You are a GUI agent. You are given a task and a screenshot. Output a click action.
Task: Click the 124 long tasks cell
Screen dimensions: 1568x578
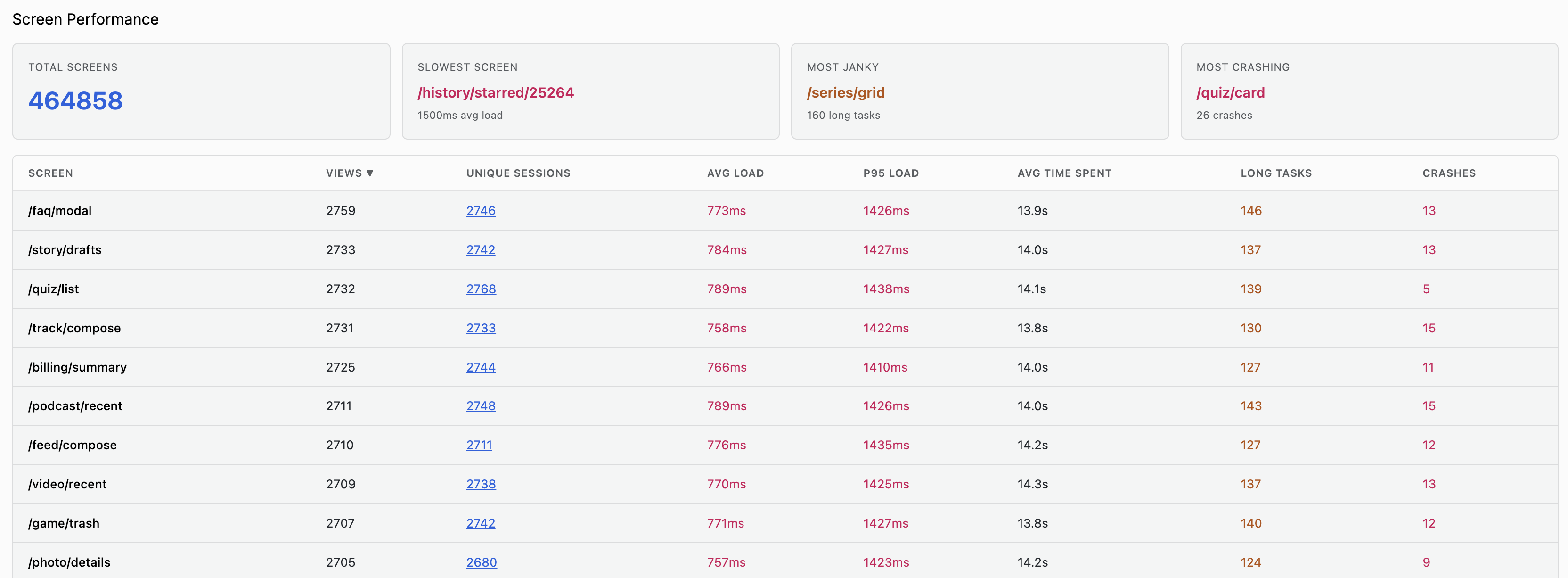click(1251, 562)
